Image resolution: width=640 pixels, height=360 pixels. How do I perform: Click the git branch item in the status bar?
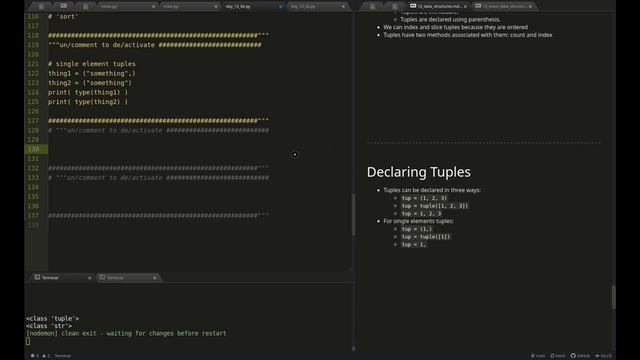538,356
